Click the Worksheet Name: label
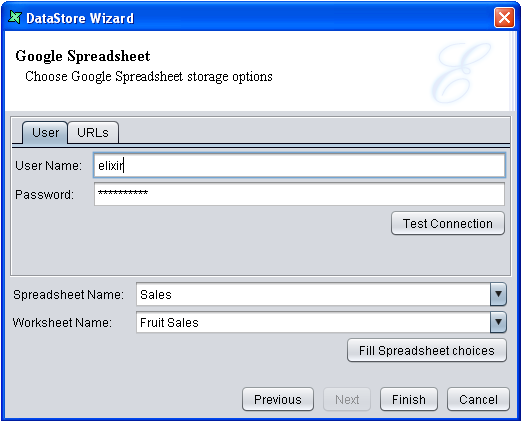The height and width of the screenshot is (421, 522). (62, 323)
